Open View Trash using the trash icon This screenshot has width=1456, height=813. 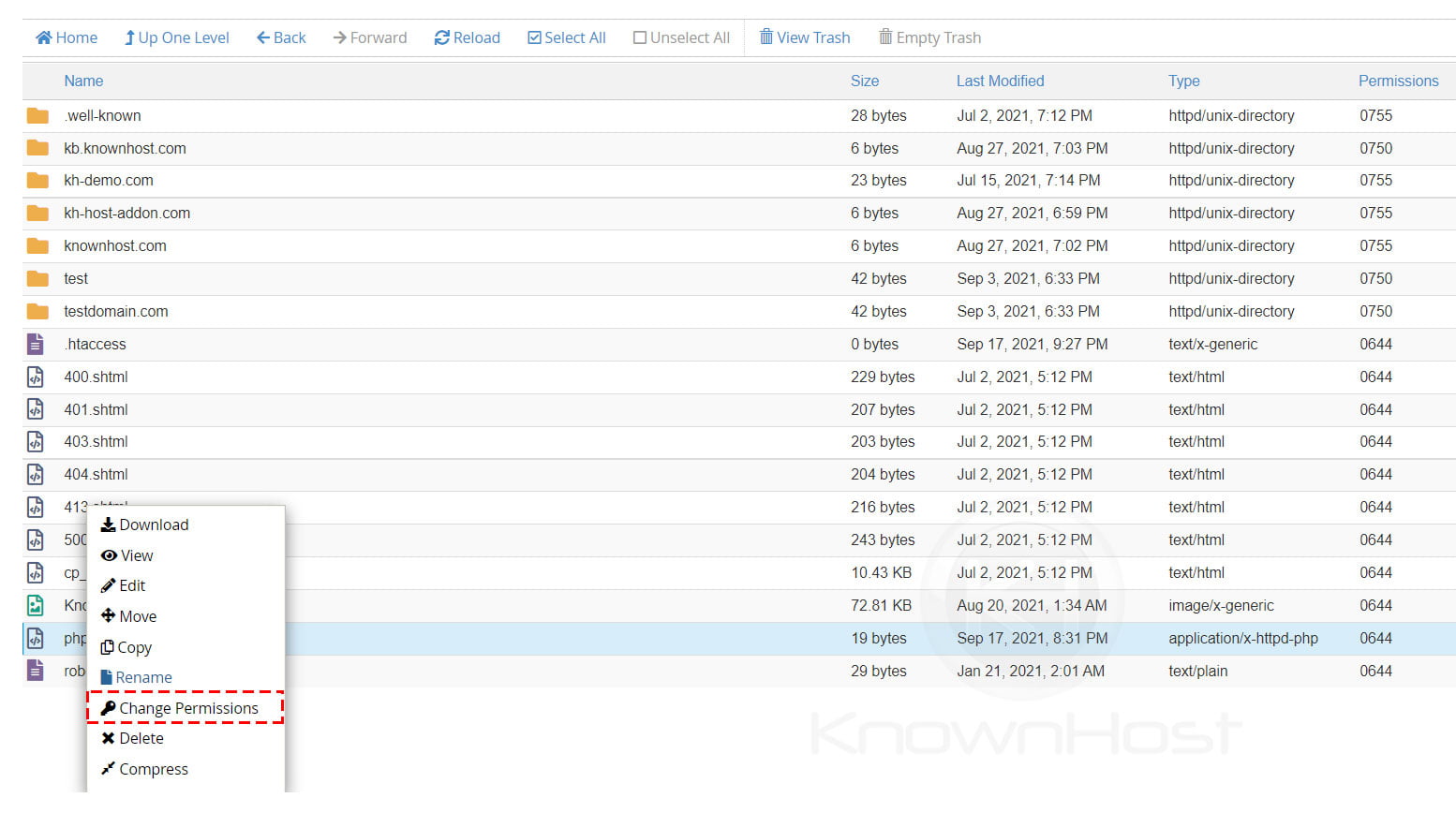(766, 37)
